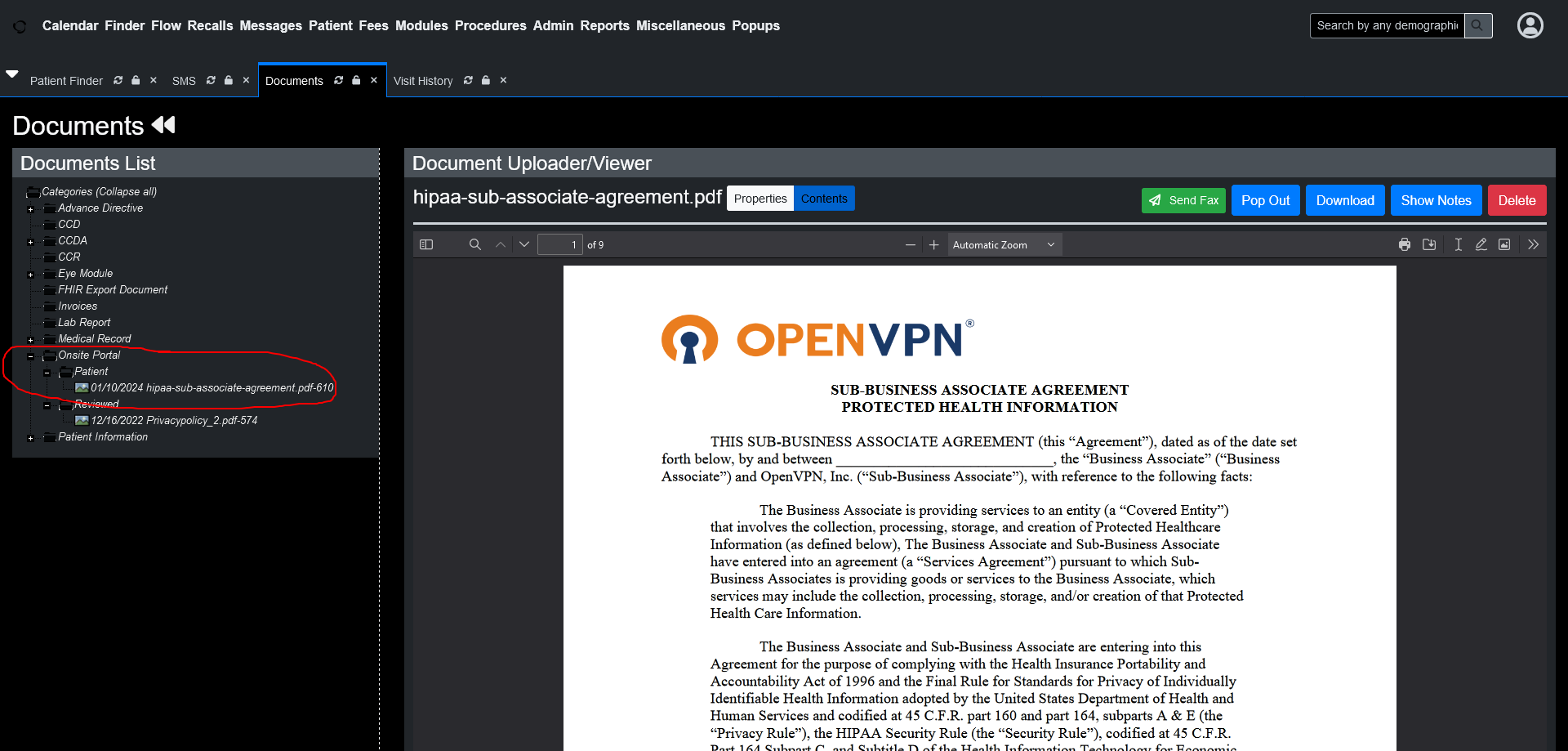Switch to the Visit History tab

tap(423, 81)
